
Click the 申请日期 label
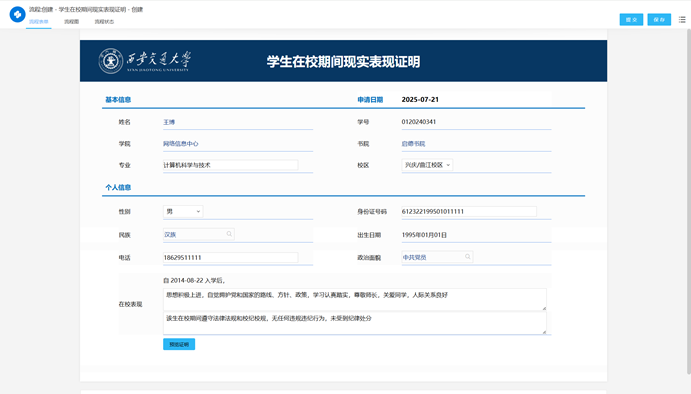[x=370, y=100]
